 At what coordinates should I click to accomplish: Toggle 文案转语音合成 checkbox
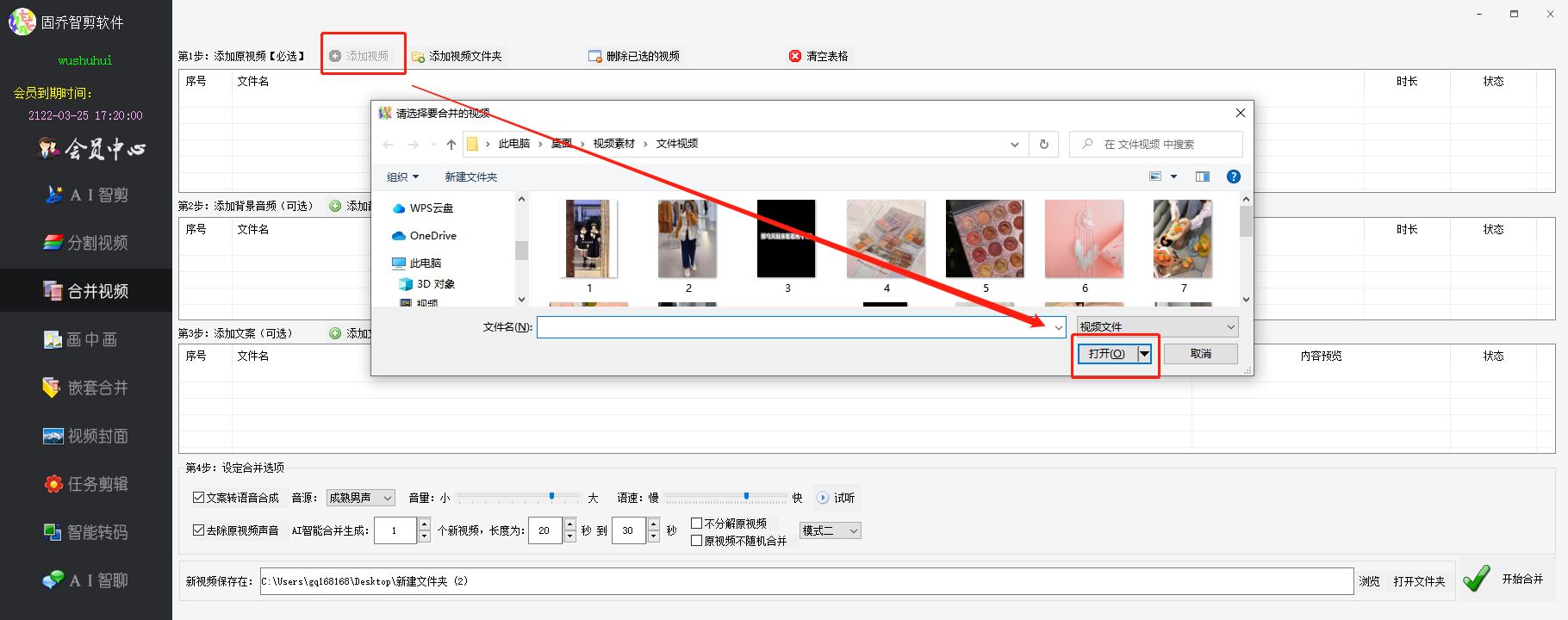point(198,498)
